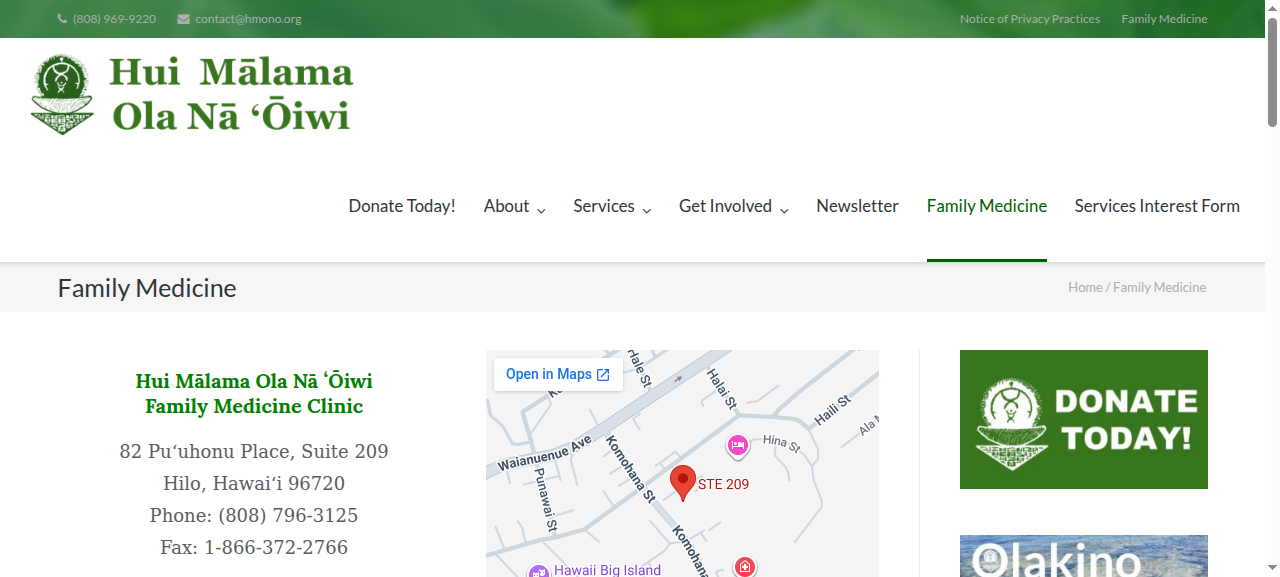
Task: Click the Home breadcrumb link
Action: point(1085,287)
